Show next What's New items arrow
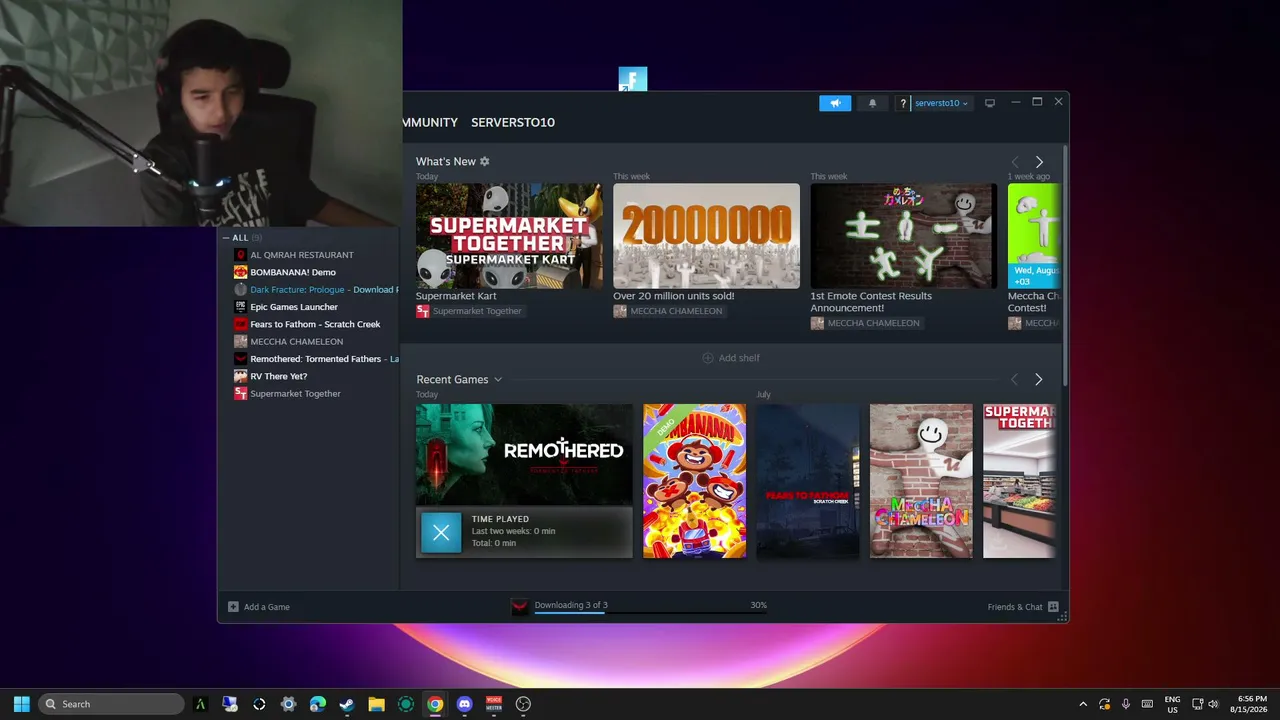 coord(1039,162)
